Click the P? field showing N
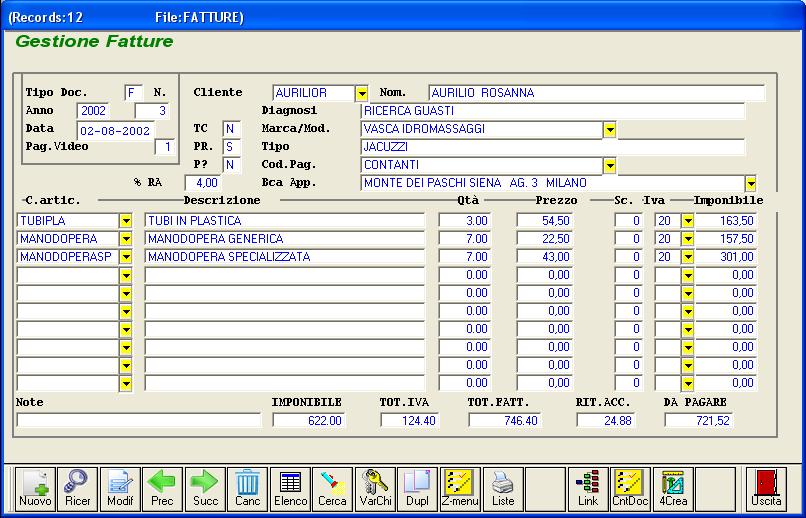Viewport: 806px width, 518px height. pos(232,165)
